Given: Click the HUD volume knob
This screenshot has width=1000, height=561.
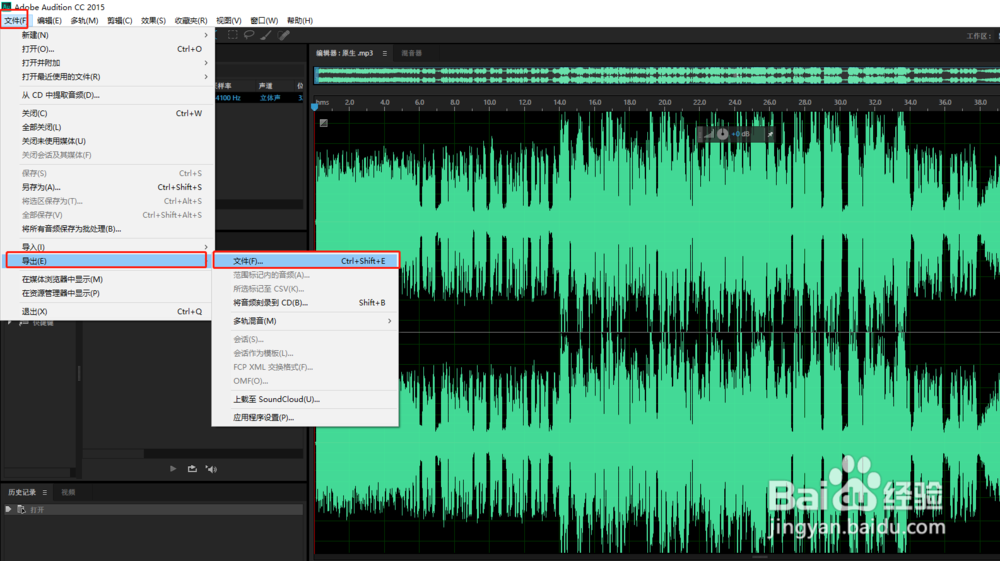Looking at the screenshot, I should pyautogui.click(x=722, y=134).
